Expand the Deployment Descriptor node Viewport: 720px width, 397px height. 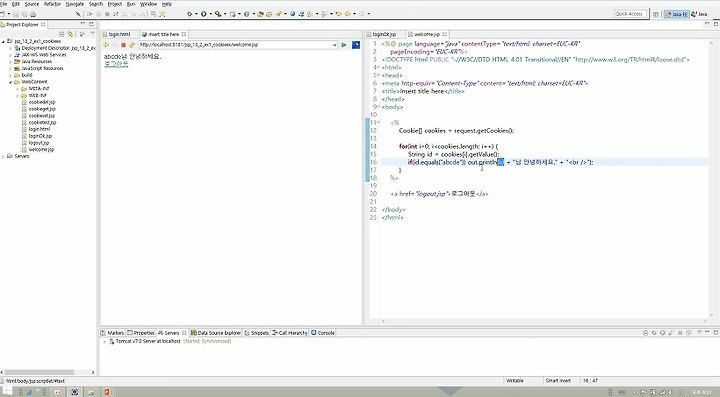pyautogui.click(x=11, y=48)
